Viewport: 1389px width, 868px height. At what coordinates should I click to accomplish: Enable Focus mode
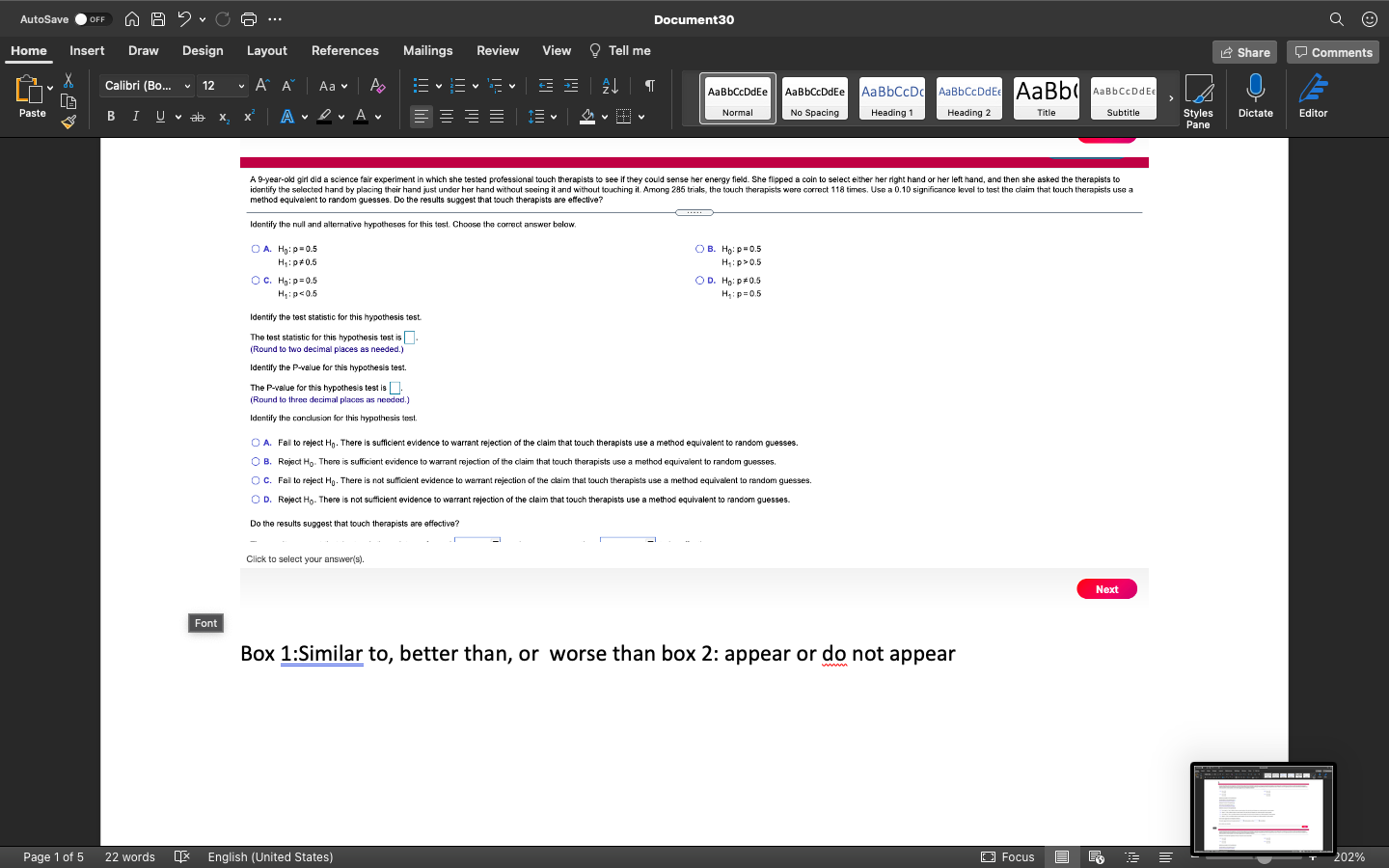1008,856
